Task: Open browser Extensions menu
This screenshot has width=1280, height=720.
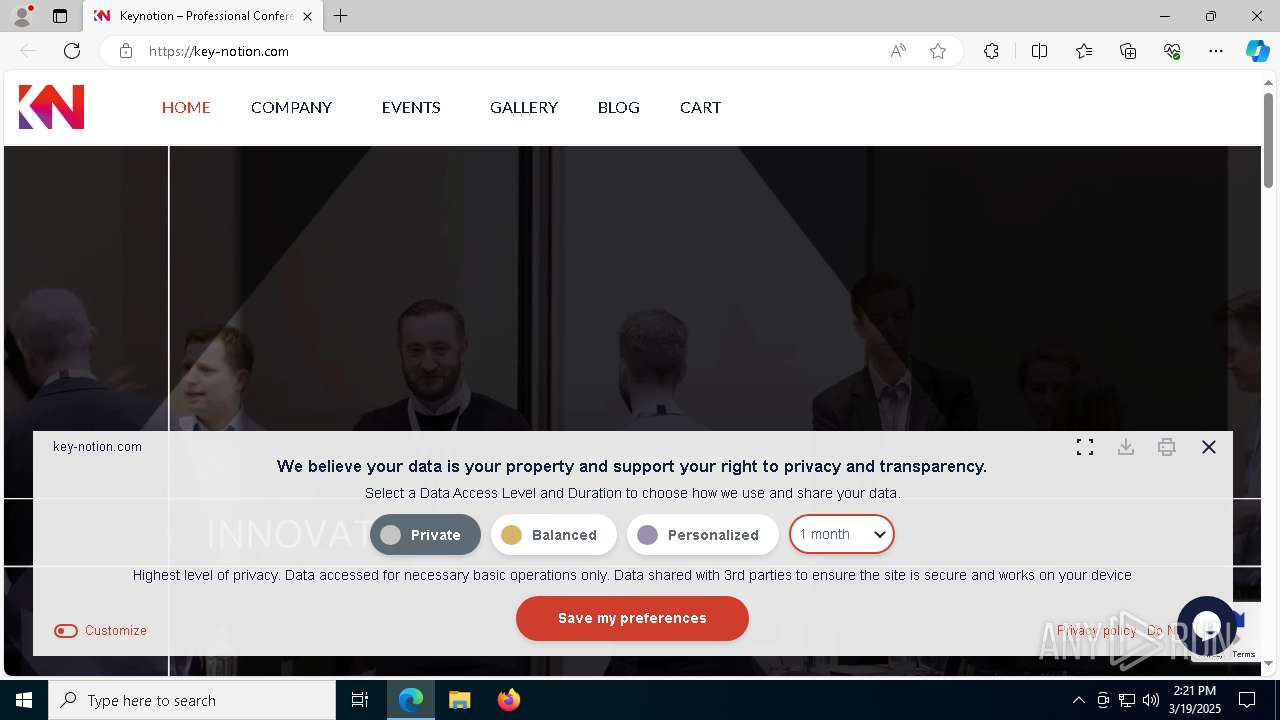Action: click(x=991, y=51)
